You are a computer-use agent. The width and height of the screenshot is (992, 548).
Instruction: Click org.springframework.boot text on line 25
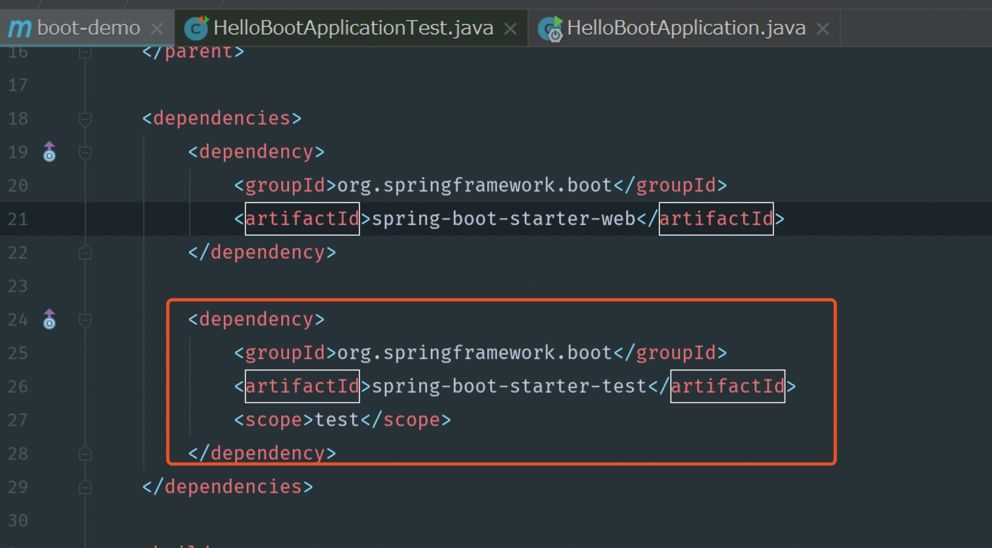point(474,353)
